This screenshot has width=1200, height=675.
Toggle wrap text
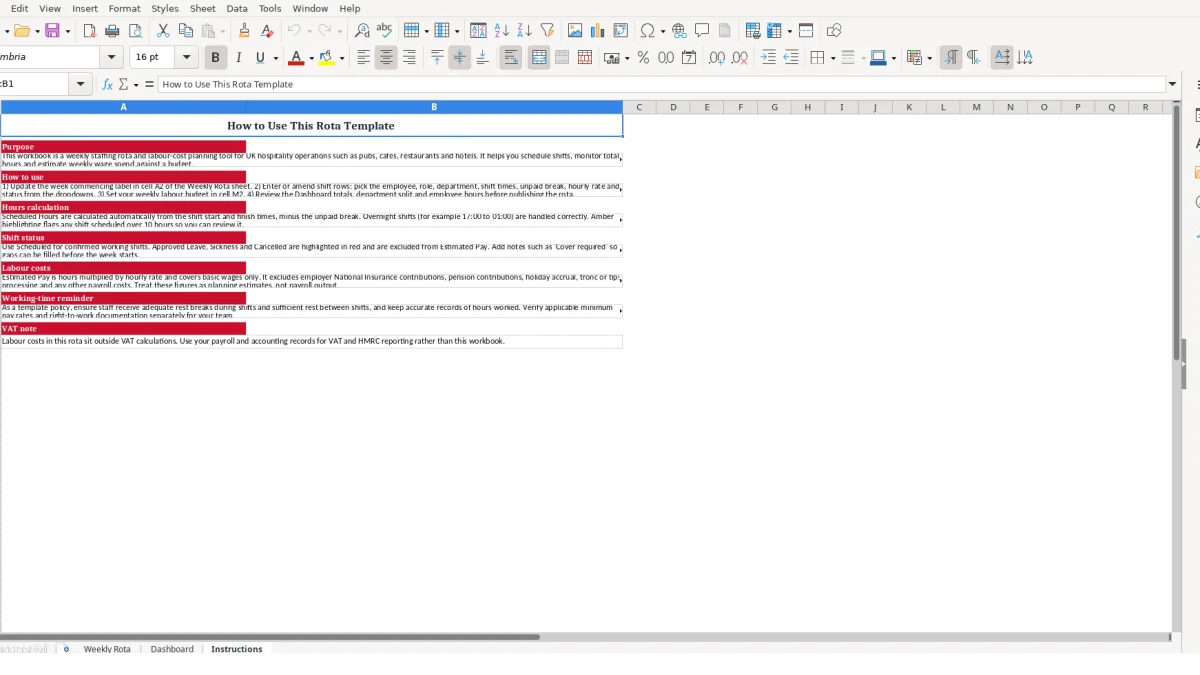510,58
